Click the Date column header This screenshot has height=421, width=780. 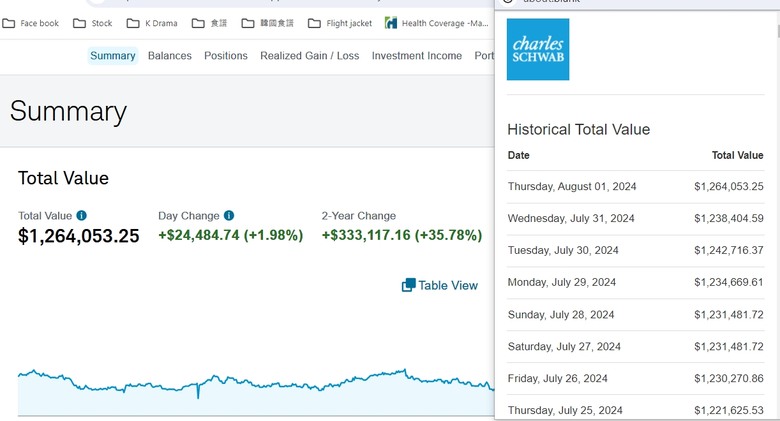point(518,155)
